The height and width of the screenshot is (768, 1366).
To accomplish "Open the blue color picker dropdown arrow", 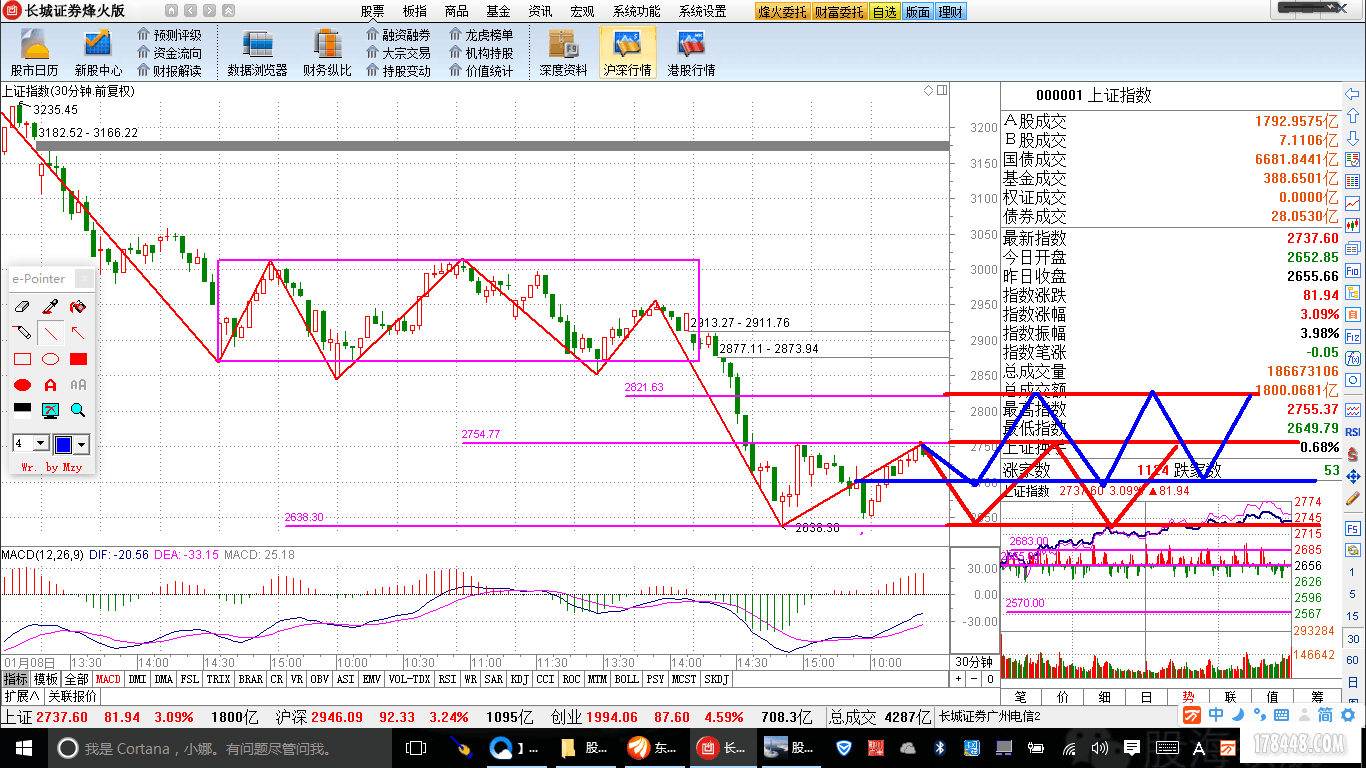I will [x=82, y=444].
